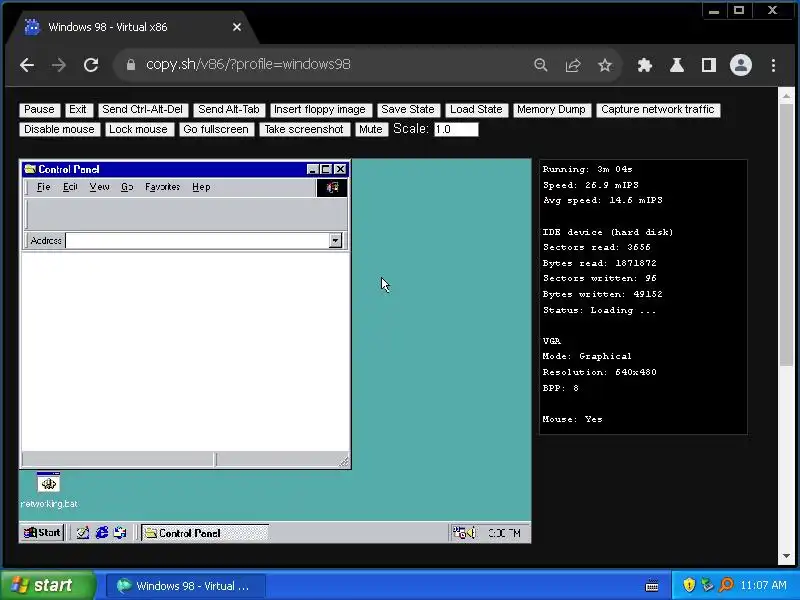
Task: Click the 11:07 AM system clock
Action: (763, 585)
